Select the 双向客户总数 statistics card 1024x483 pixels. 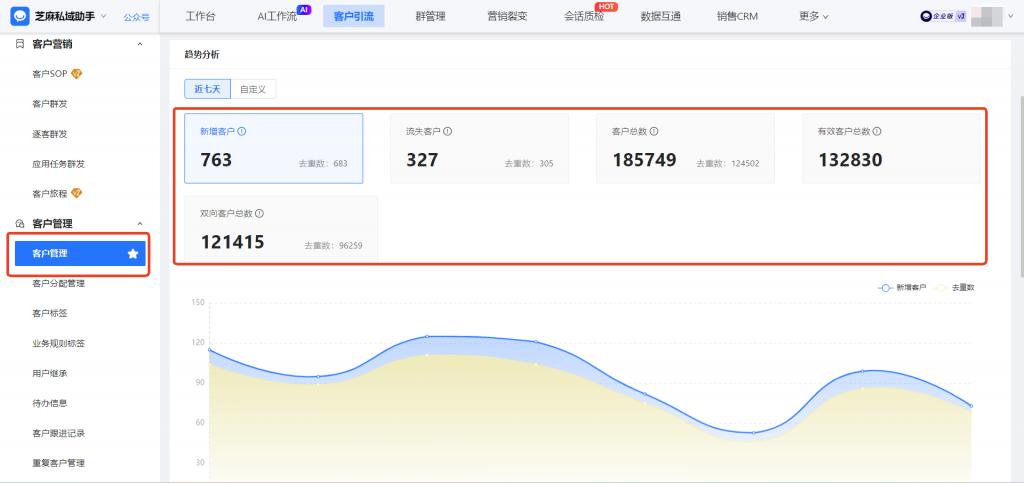click(x=281, y=228)
